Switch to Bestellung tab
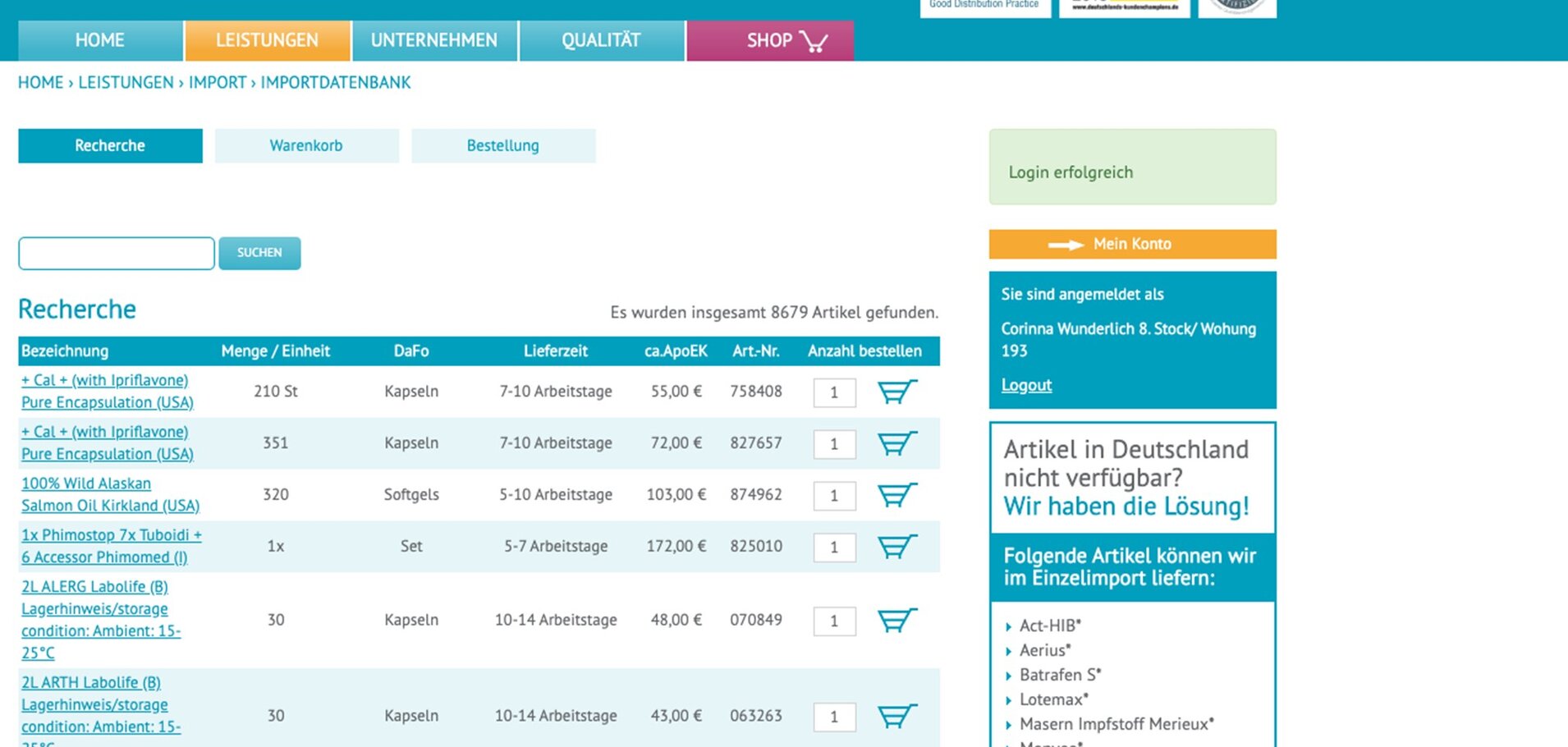1568x747 pixels. pos(503,145)
